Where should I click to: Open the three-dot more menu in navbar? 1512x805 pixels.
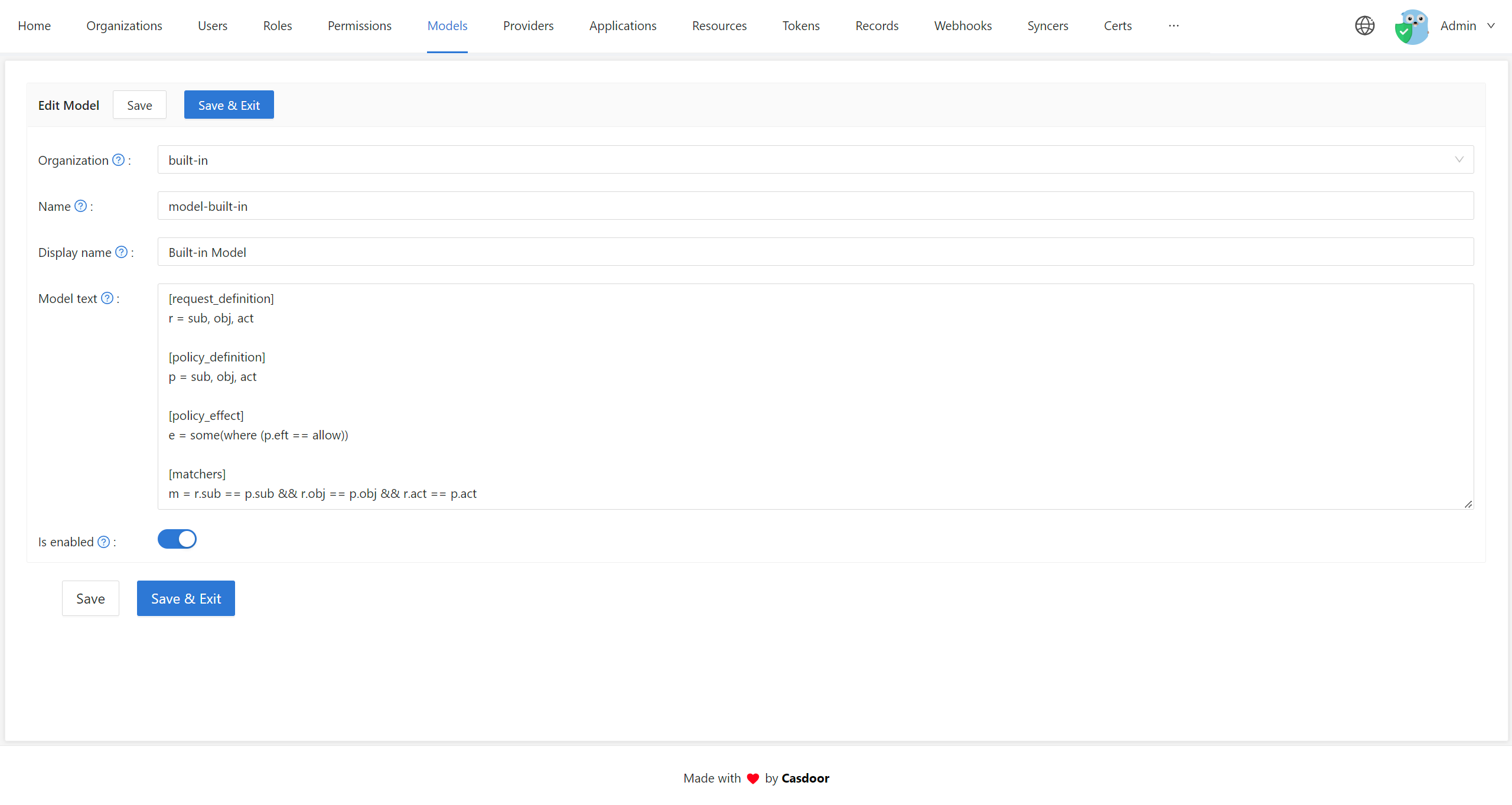pos(1174,26)
